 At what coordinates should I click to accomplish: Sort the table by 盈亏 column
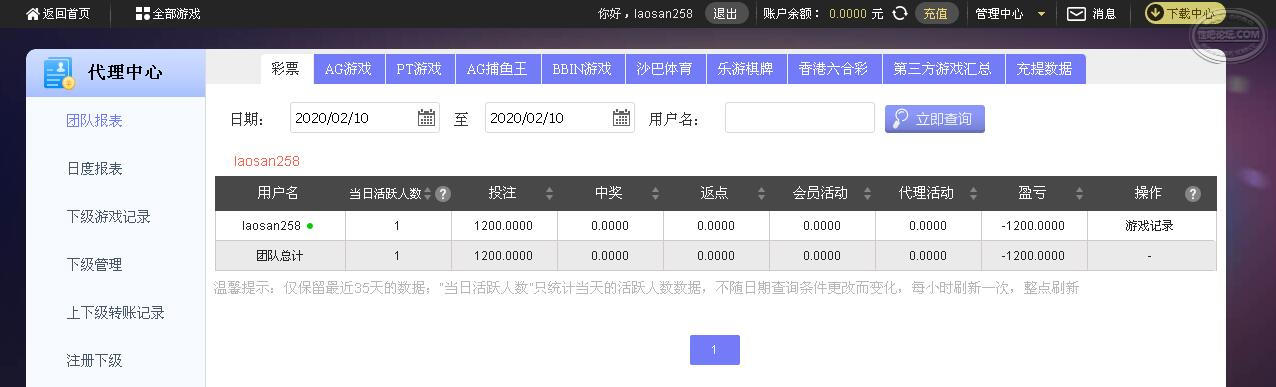click(1079, 194)
